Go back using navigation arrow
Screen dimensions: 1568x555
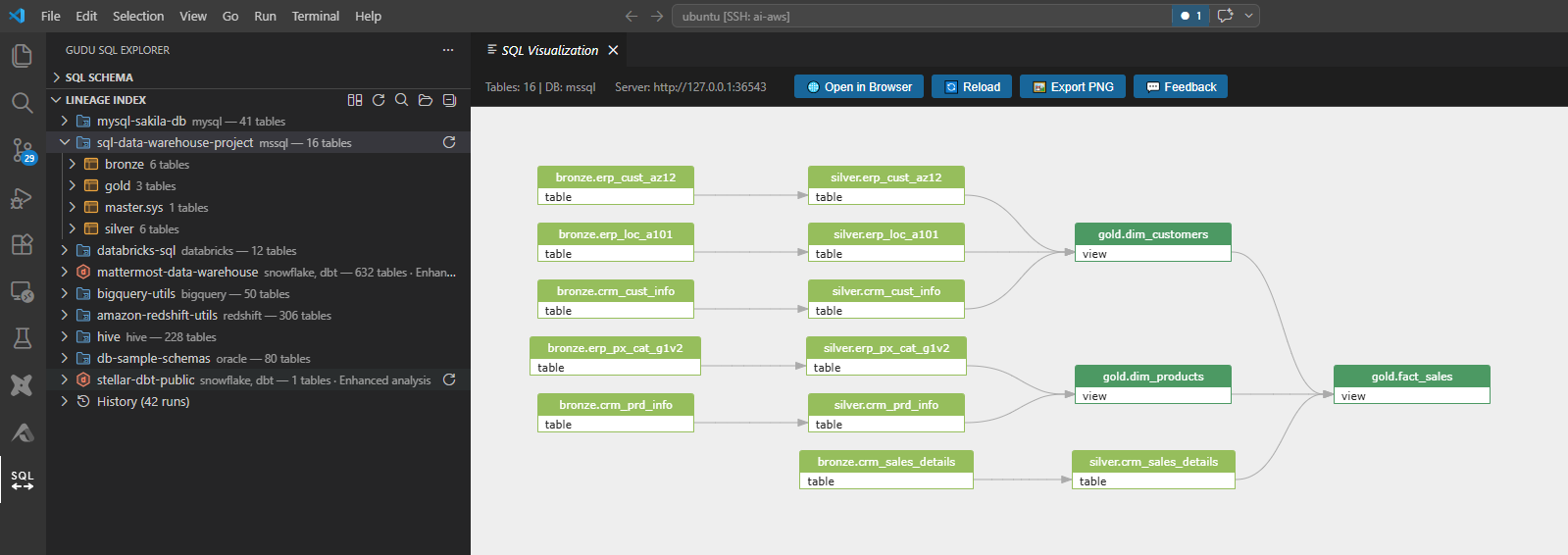pos(632,16)
